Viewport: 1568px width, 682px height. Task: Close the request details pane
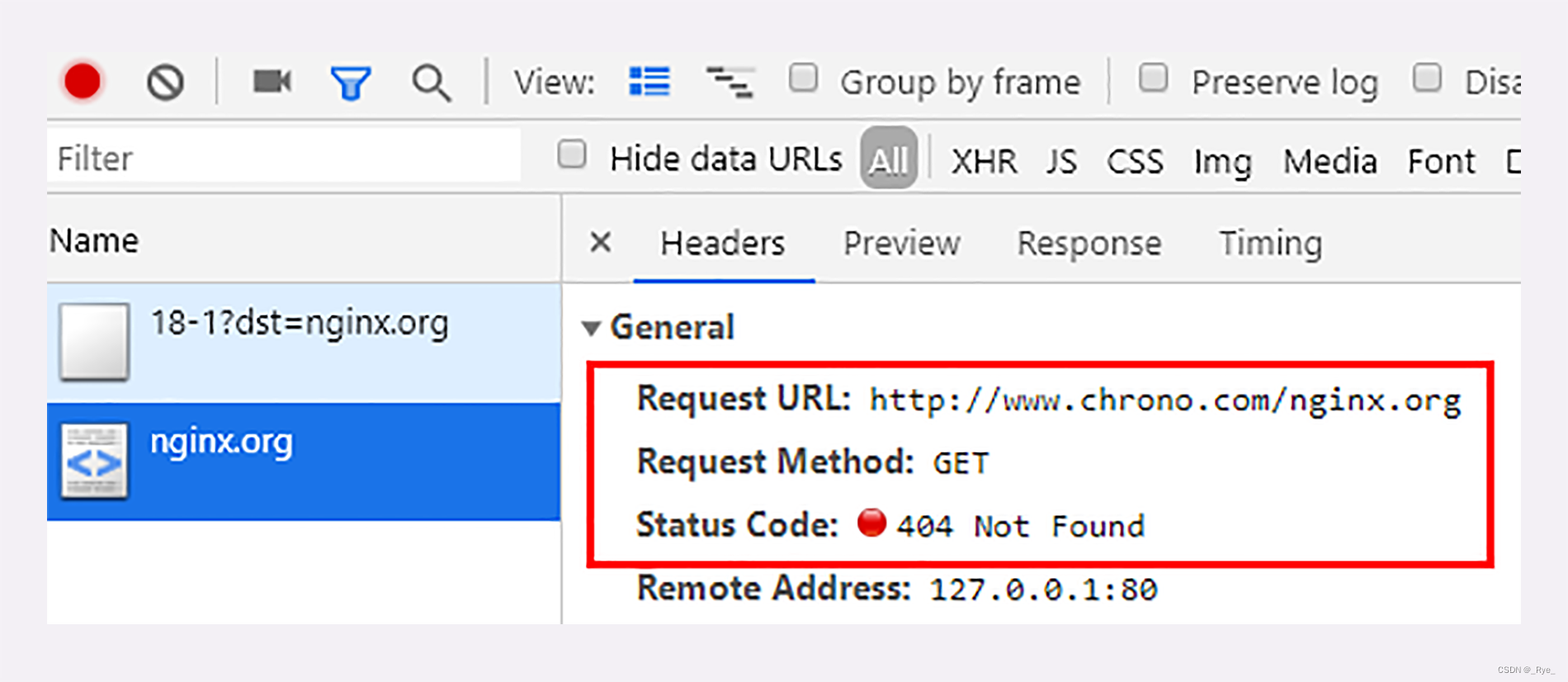[600, 243]
